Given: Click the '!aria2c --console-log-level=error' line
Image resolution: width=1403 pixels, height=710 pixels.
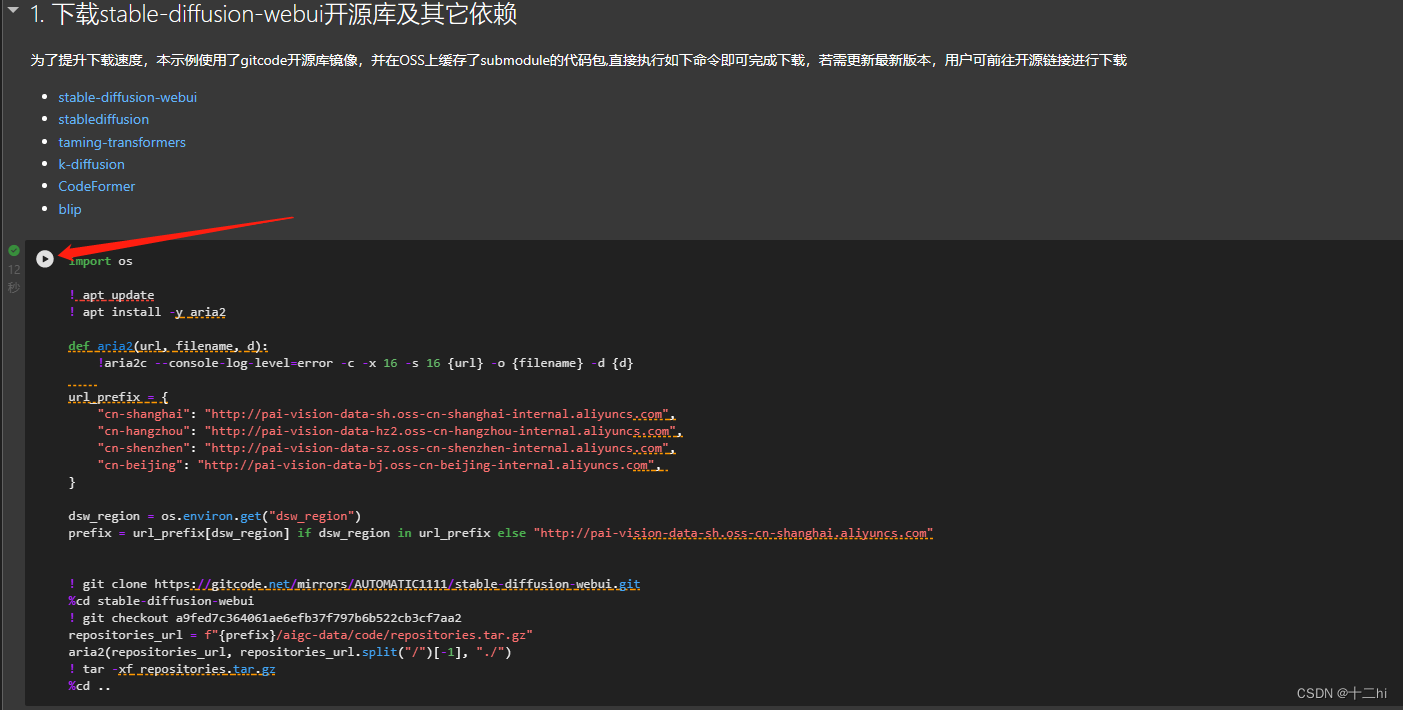Looking at the screenshot, I should (365, 363).
